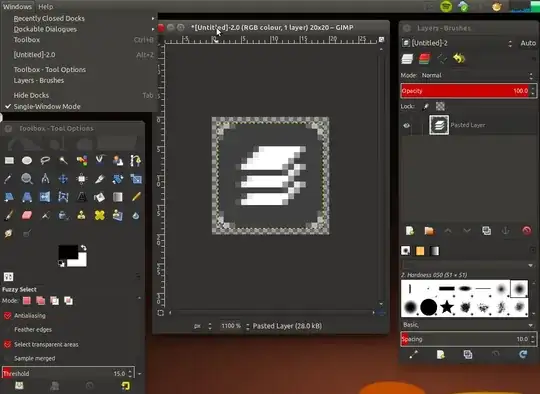Select the Ellipse Select tool

tap(27, 160)
